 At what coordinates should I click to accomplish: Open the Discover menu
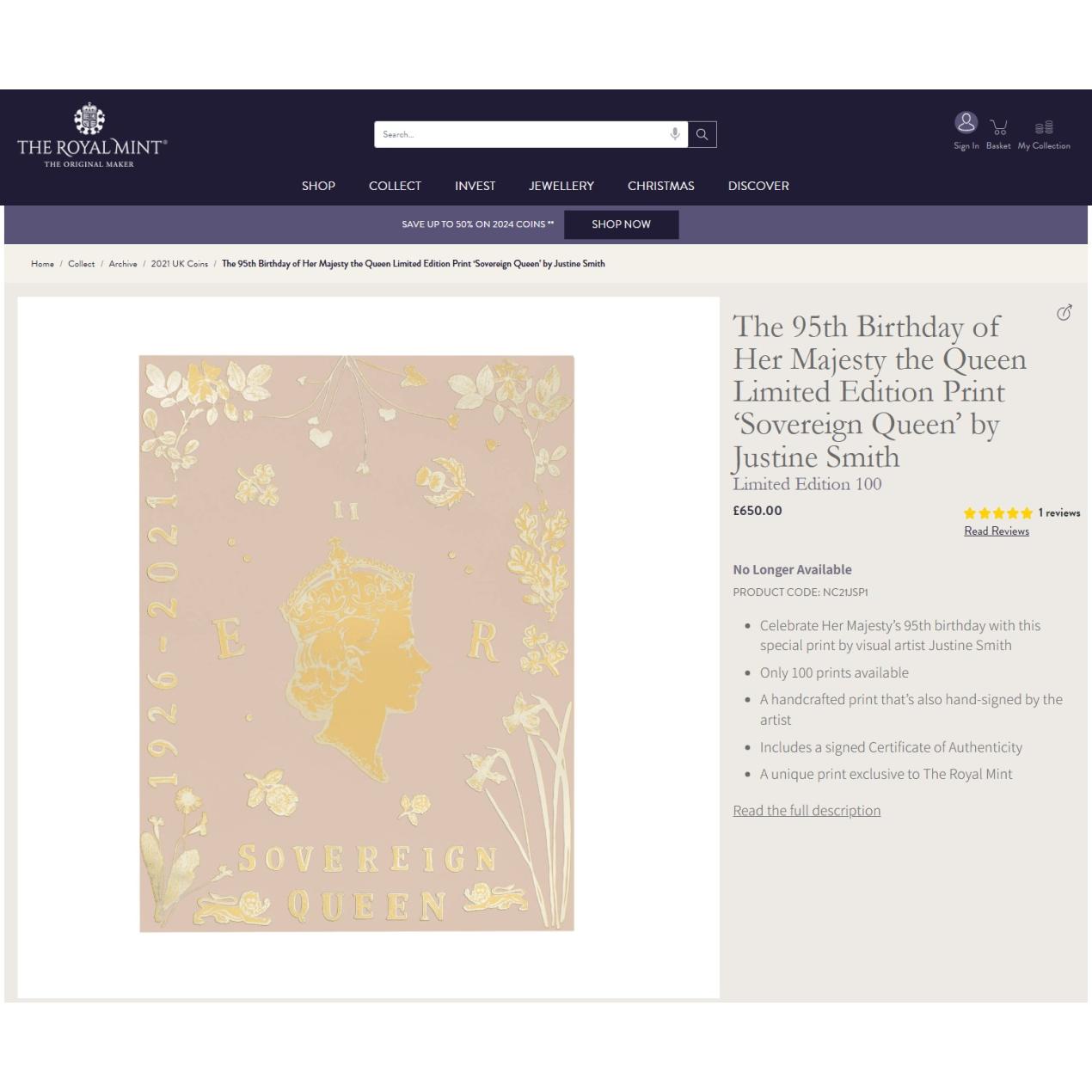[758, 186]
